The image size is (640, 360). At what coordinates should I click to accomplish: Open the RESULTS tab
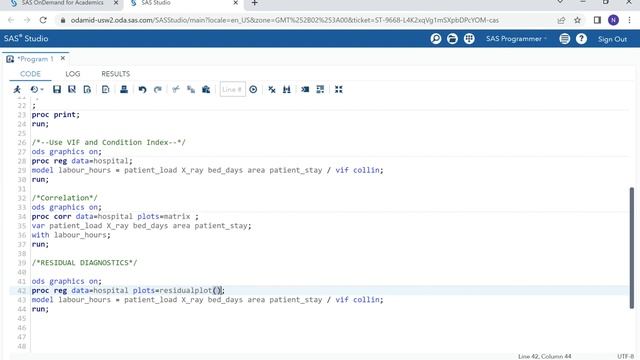point(116,74)
